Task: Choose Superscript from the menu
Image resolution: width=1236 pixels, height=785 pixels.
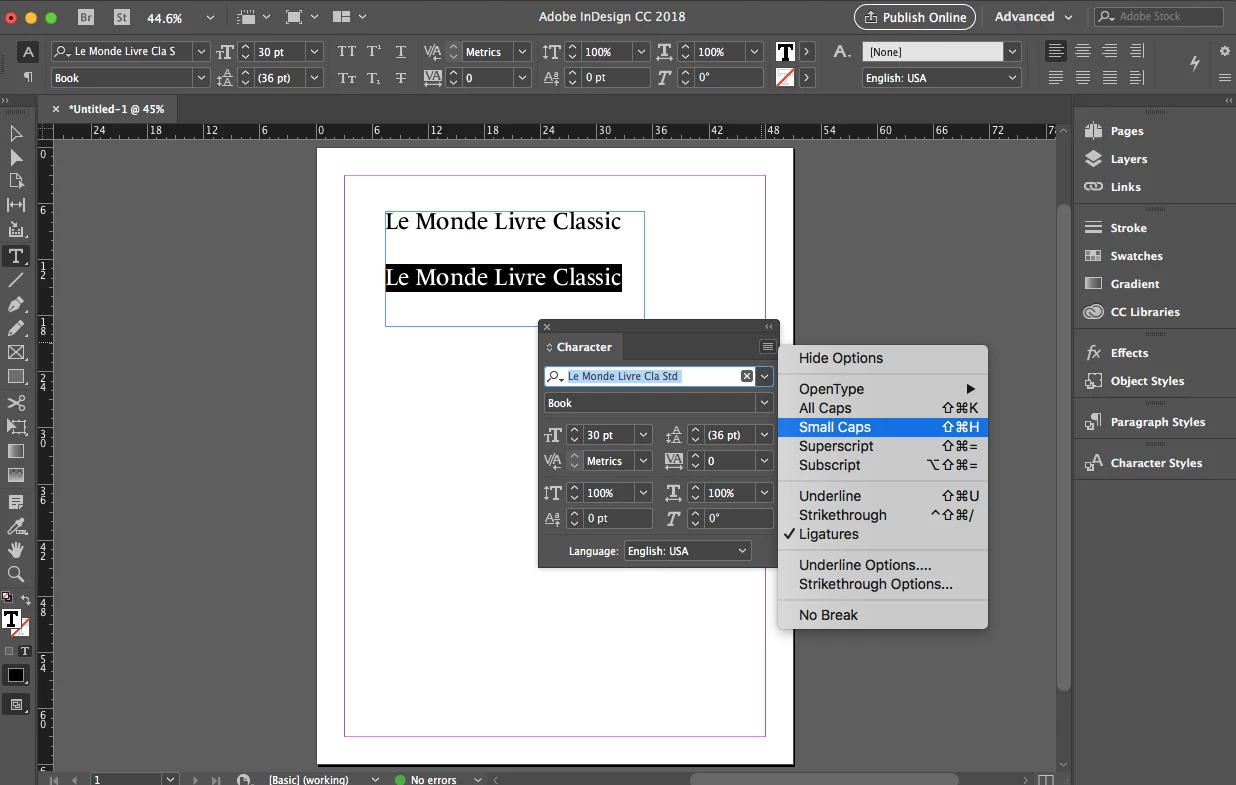Action: click(883, 446)
